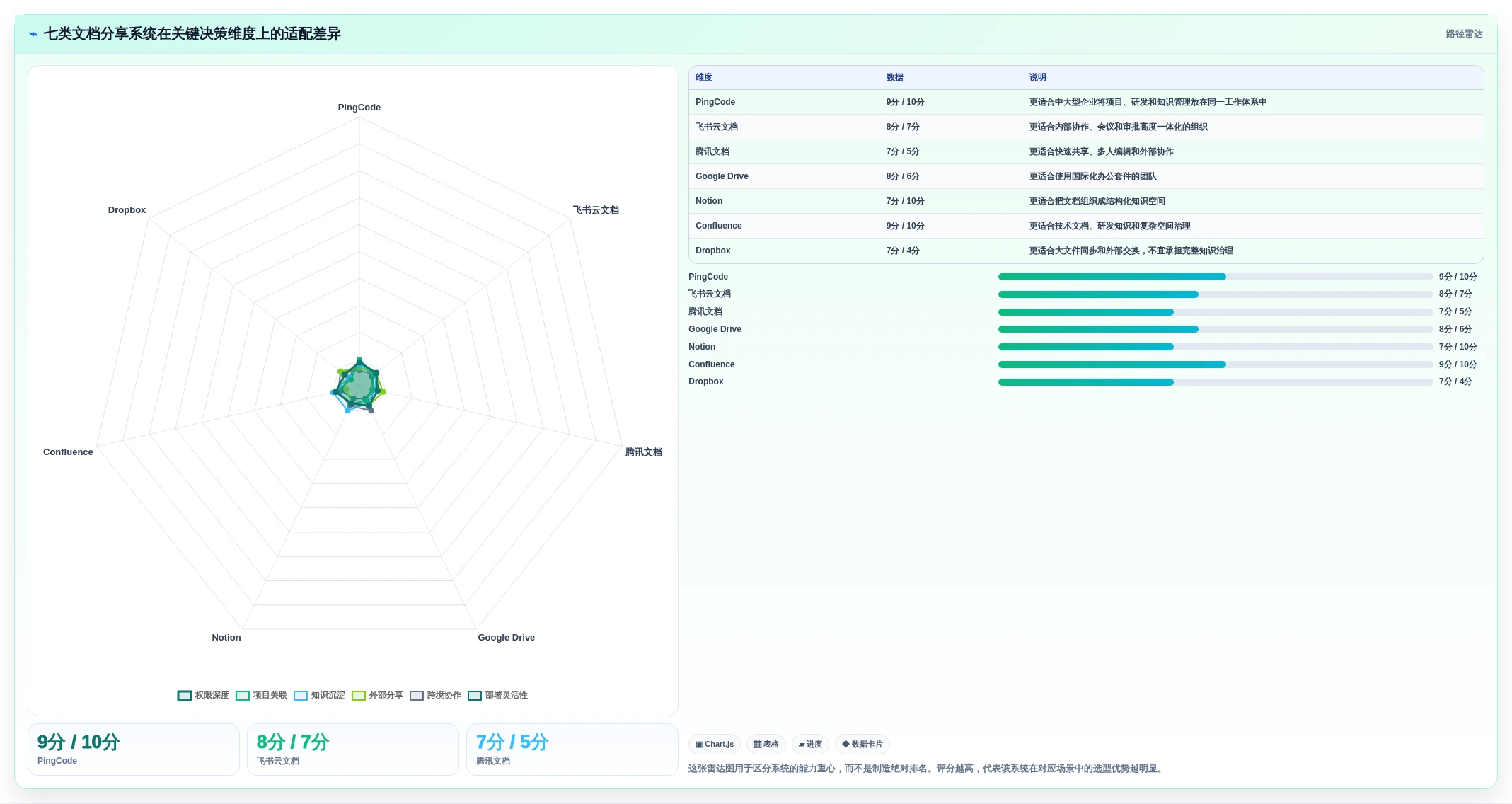Click the Notion radar axis label
The height and width of the screenshot is (804, 1512).
click(226, 638)
